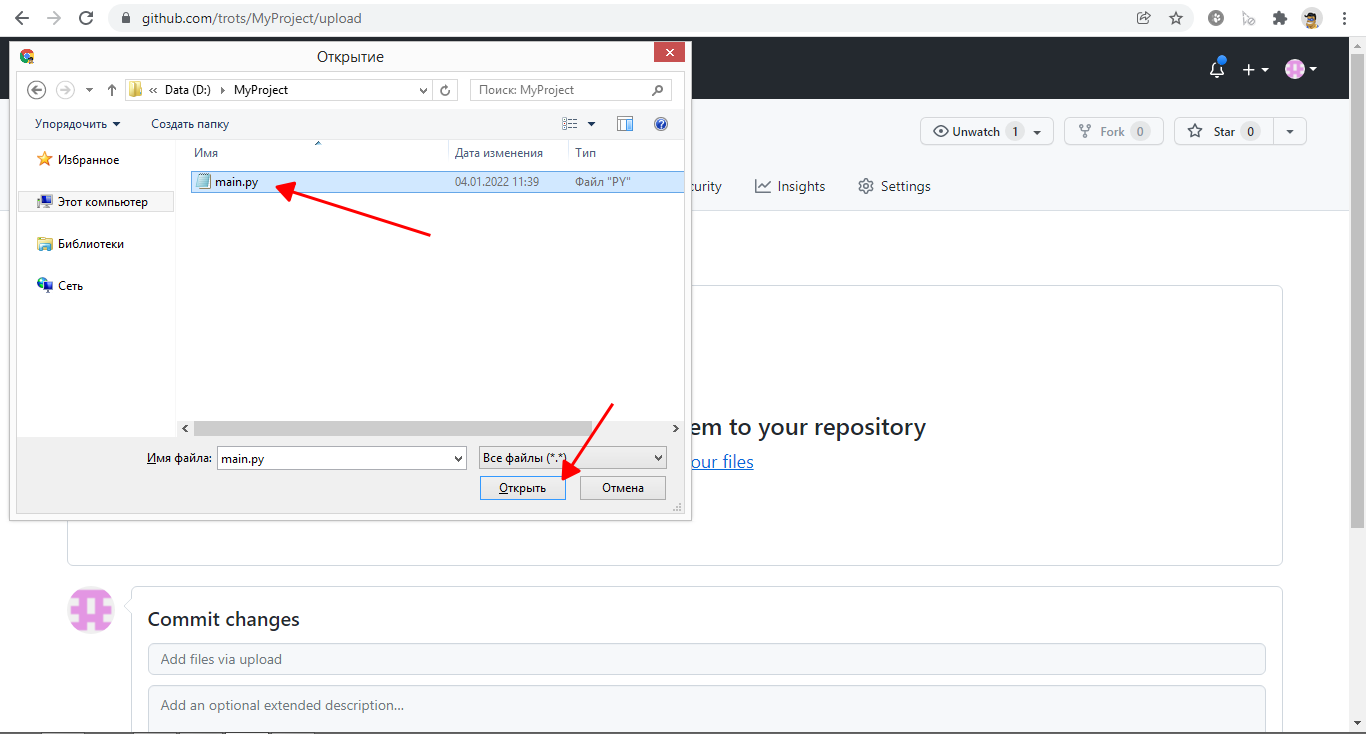This screenshot has height=734, width=1366.
Task: Open Chrome three-dot menu
Action: [1343, 18]
